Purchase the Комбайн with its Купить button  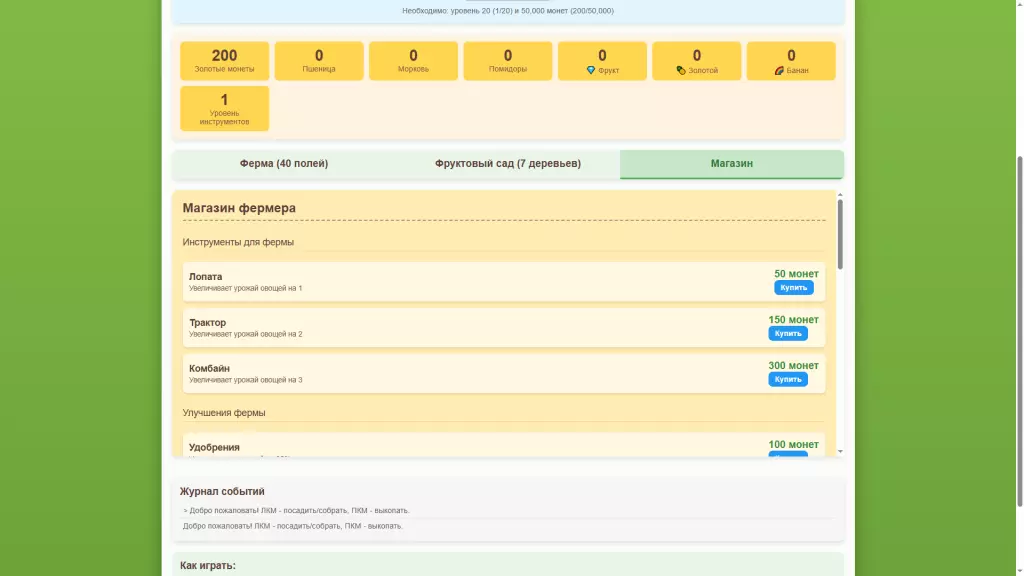coord(788,380)
